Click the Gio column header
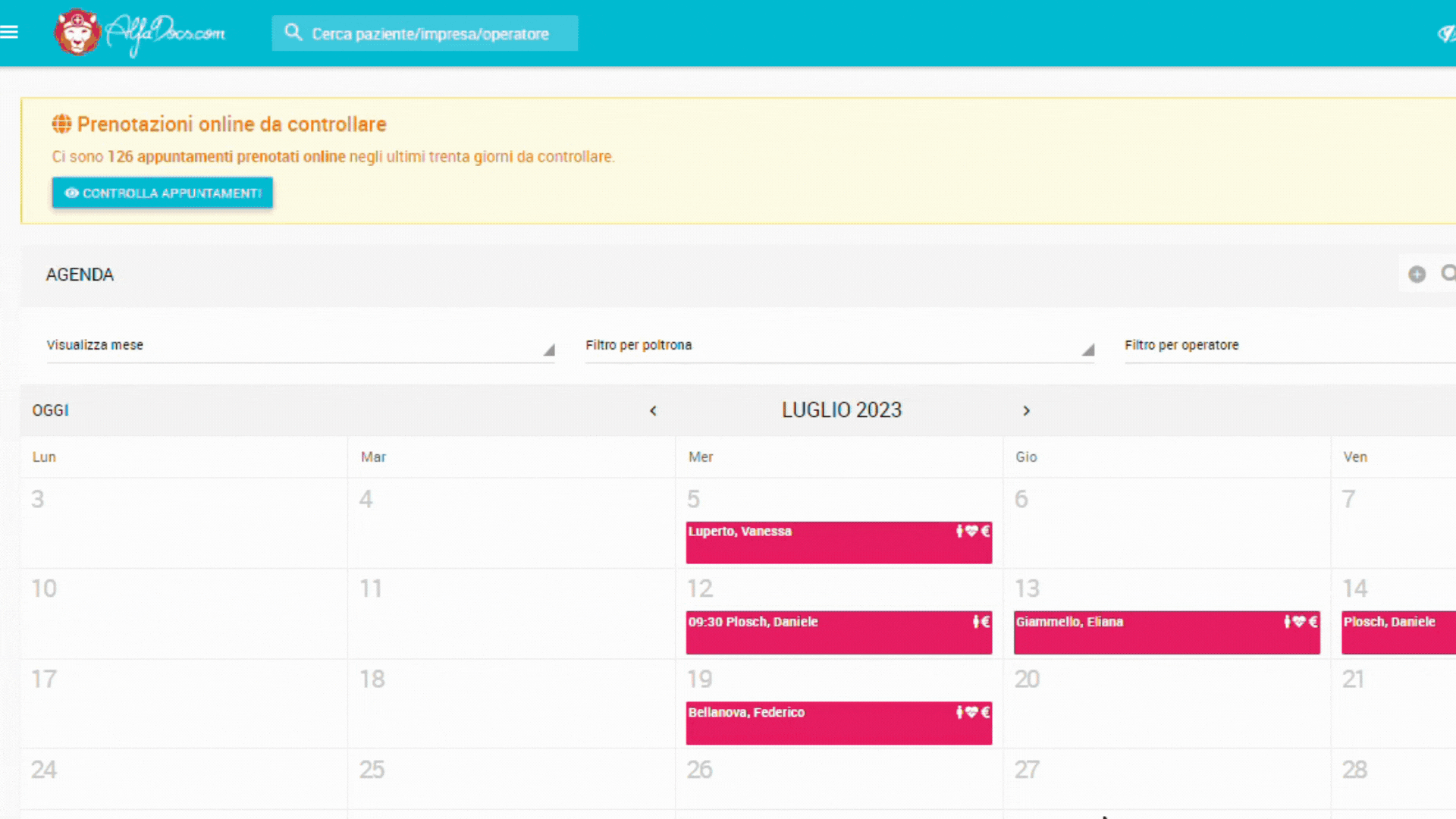This screenshot has width=1456, height=819. [1027, 457]
